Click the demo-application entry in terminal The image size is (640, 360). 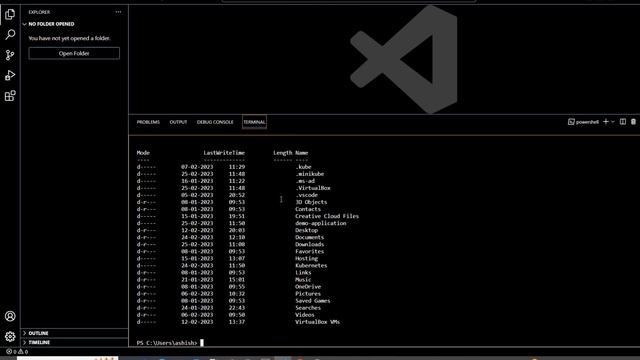coord(320,223)
